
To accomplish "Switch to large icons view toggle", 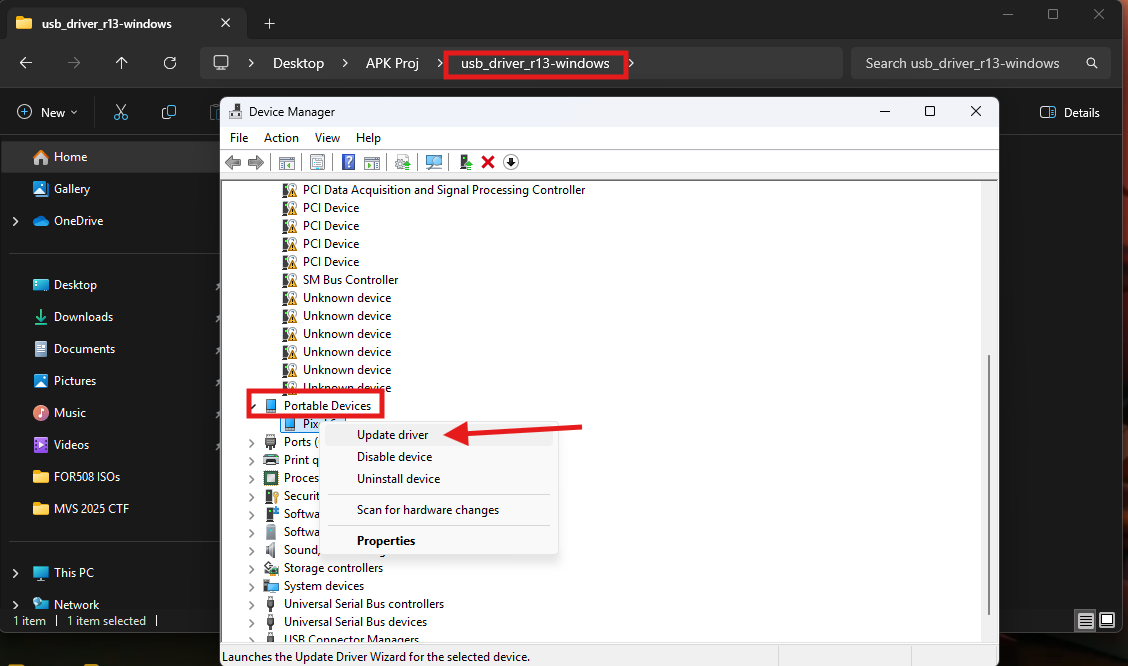I will tap(1108, 621).
